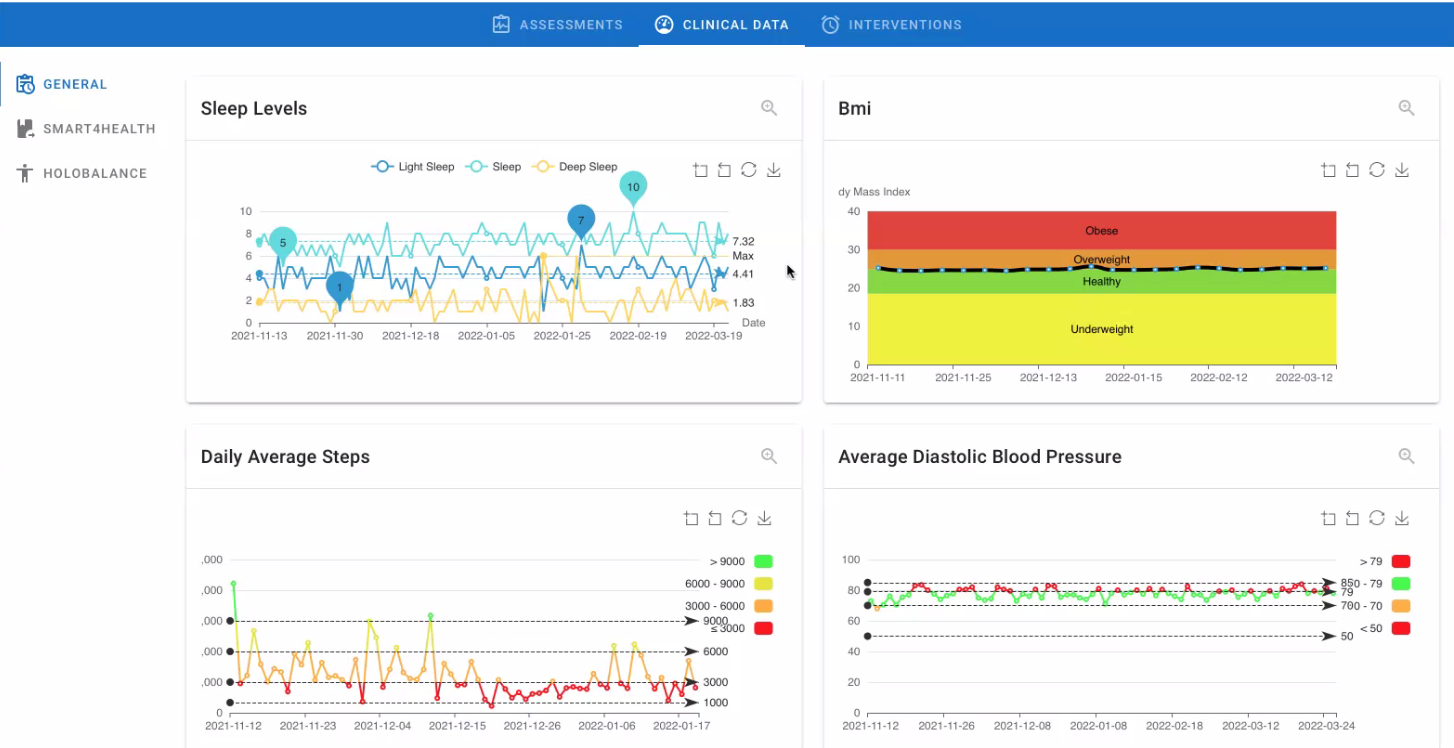Click the Sleep Levels card title

(254, 108)
